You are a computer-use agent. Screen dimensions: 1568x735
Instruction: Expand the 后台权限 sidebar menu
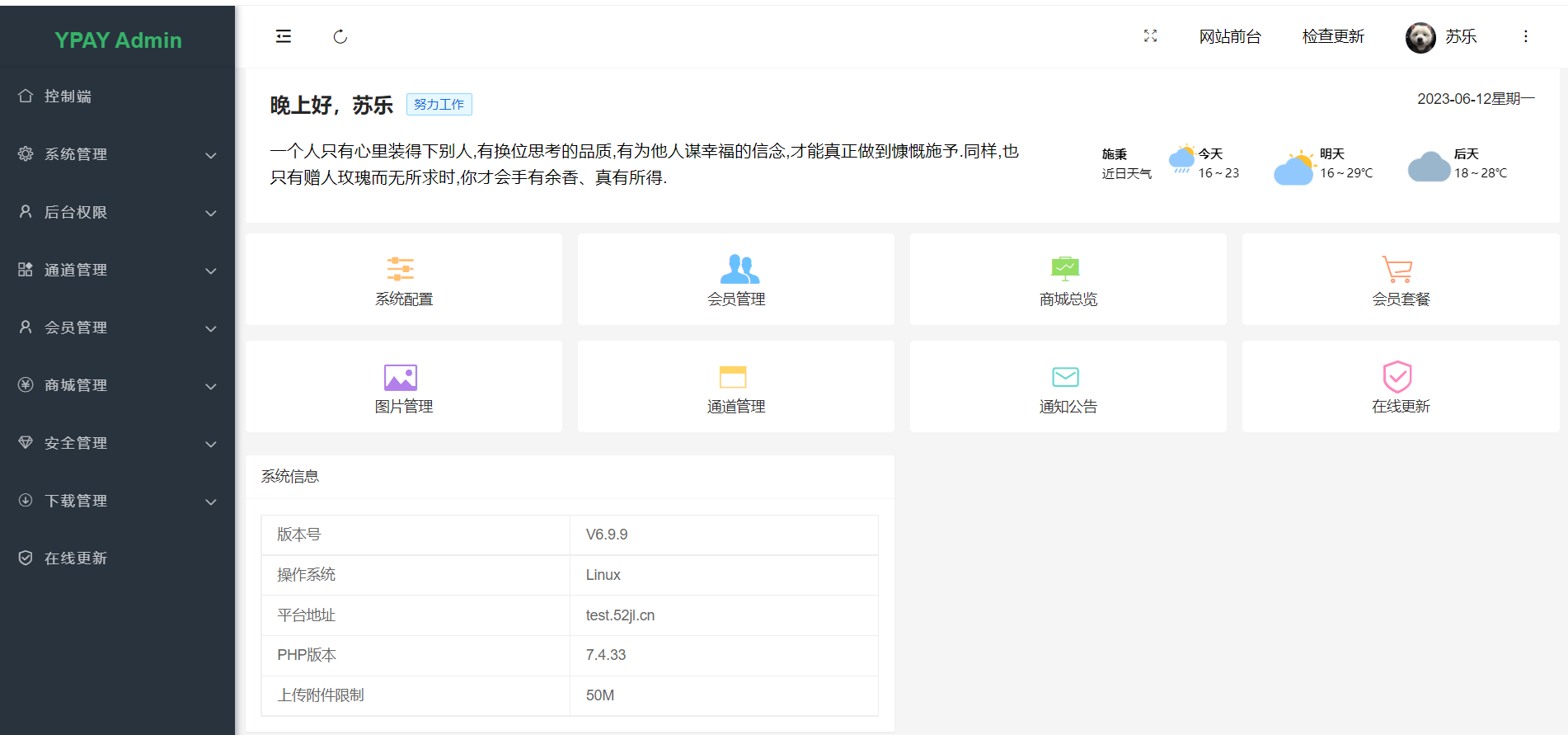click(x=117, y=212)
